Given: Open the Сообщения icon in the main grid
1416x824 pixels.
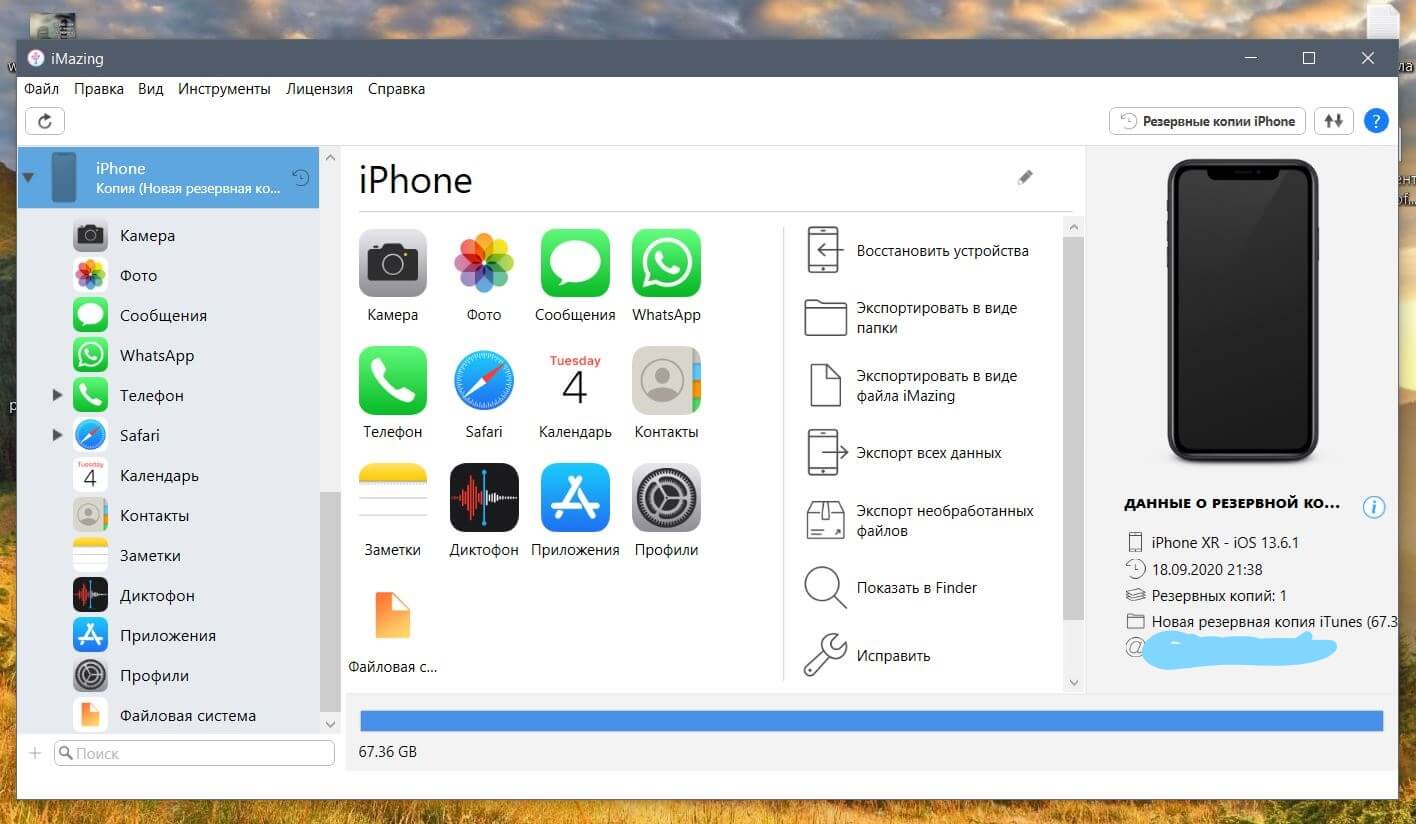Looking at the screenshot, I should pyautogui.click(x=575, y=263).
